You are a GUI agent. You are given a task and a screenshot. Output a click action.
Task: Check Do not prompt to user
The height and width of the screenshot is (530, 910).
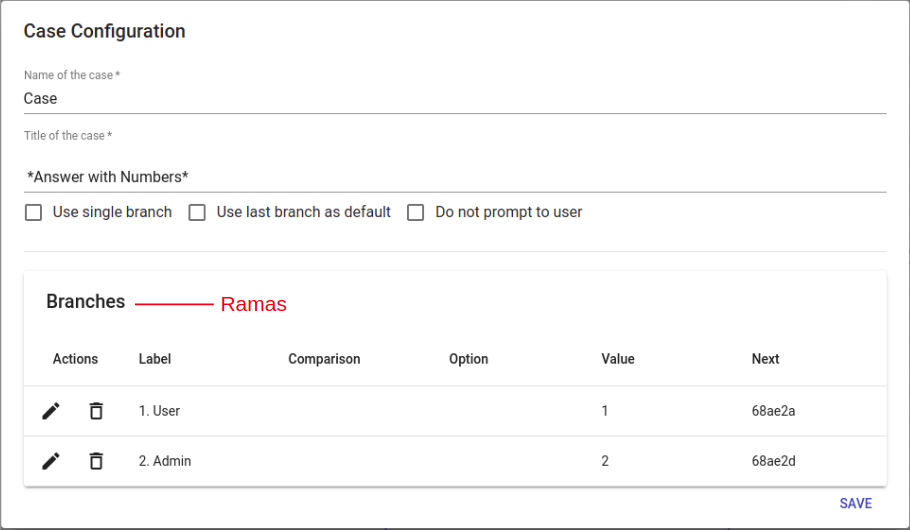(x=416, y=212)
